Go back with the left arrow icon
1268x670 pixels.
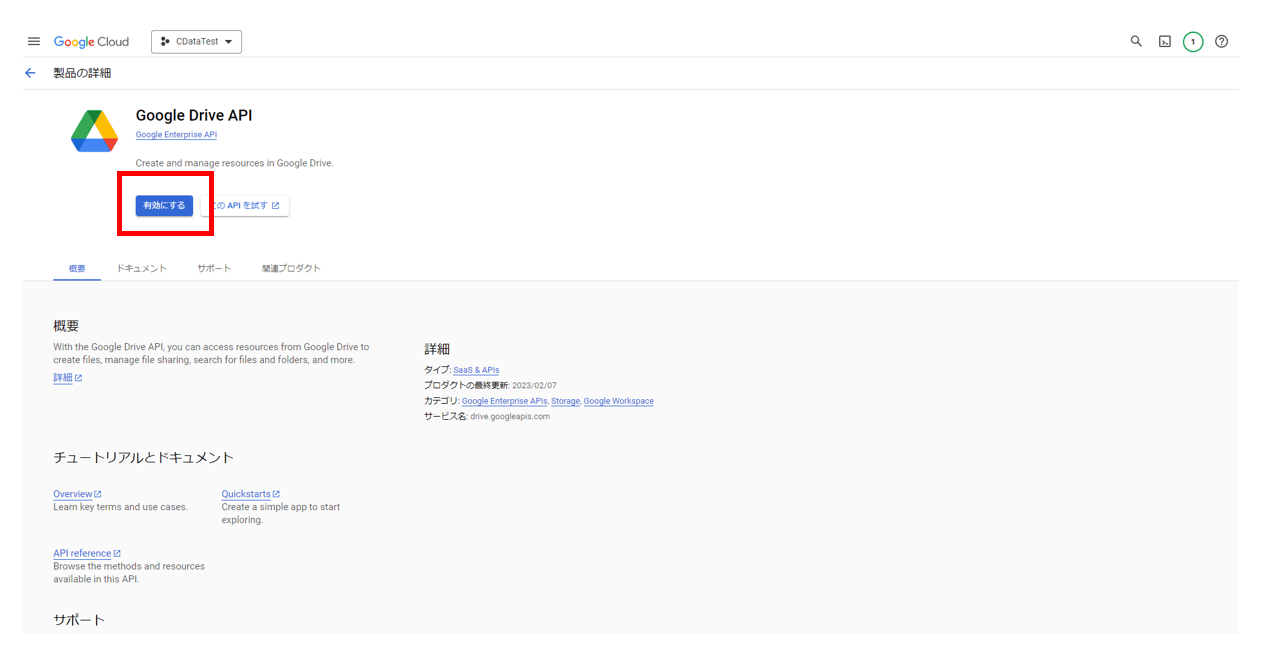click(x=30, y=73)
